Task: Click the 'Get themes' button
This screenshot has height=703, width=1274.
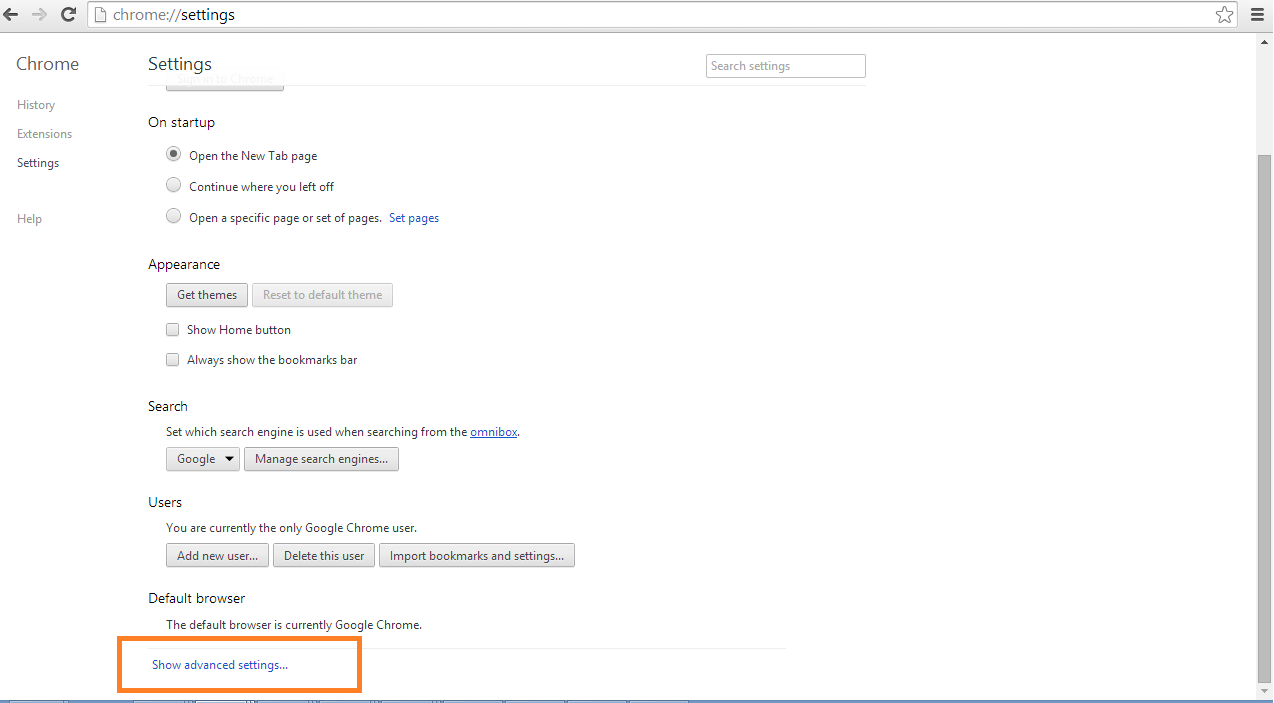Action: [x=207, y=295]
